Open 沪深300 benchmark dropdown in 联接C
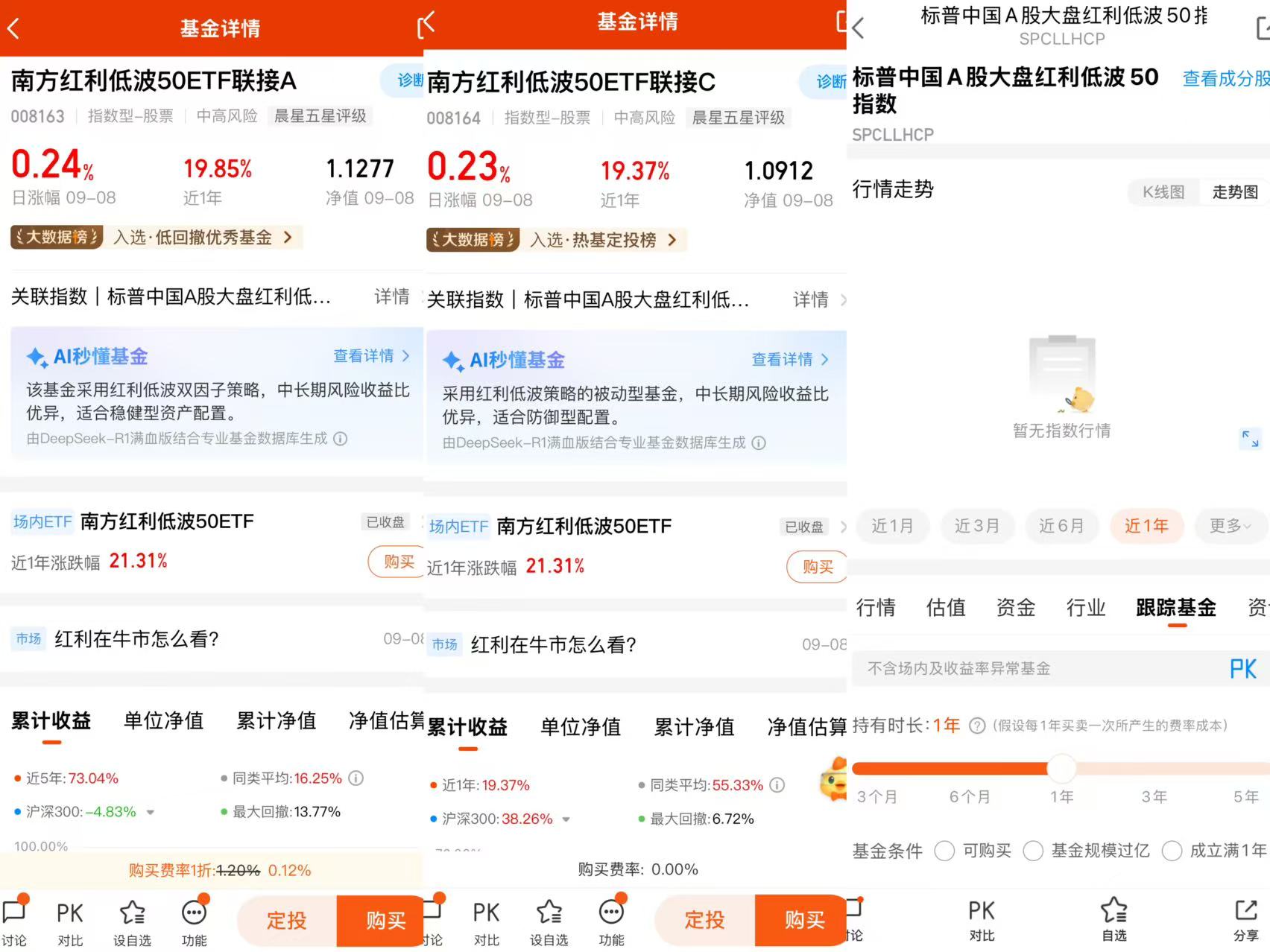 click(566, 819)
